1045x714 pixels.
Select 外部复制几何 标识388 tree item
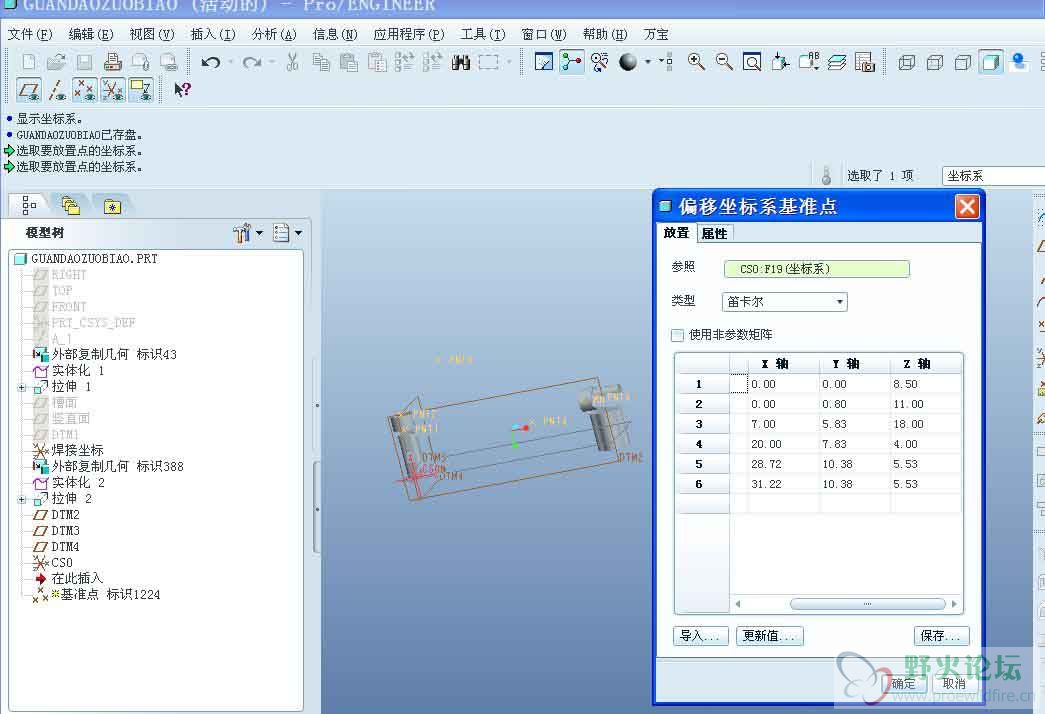pyautogui.click(x=117, y=467)
